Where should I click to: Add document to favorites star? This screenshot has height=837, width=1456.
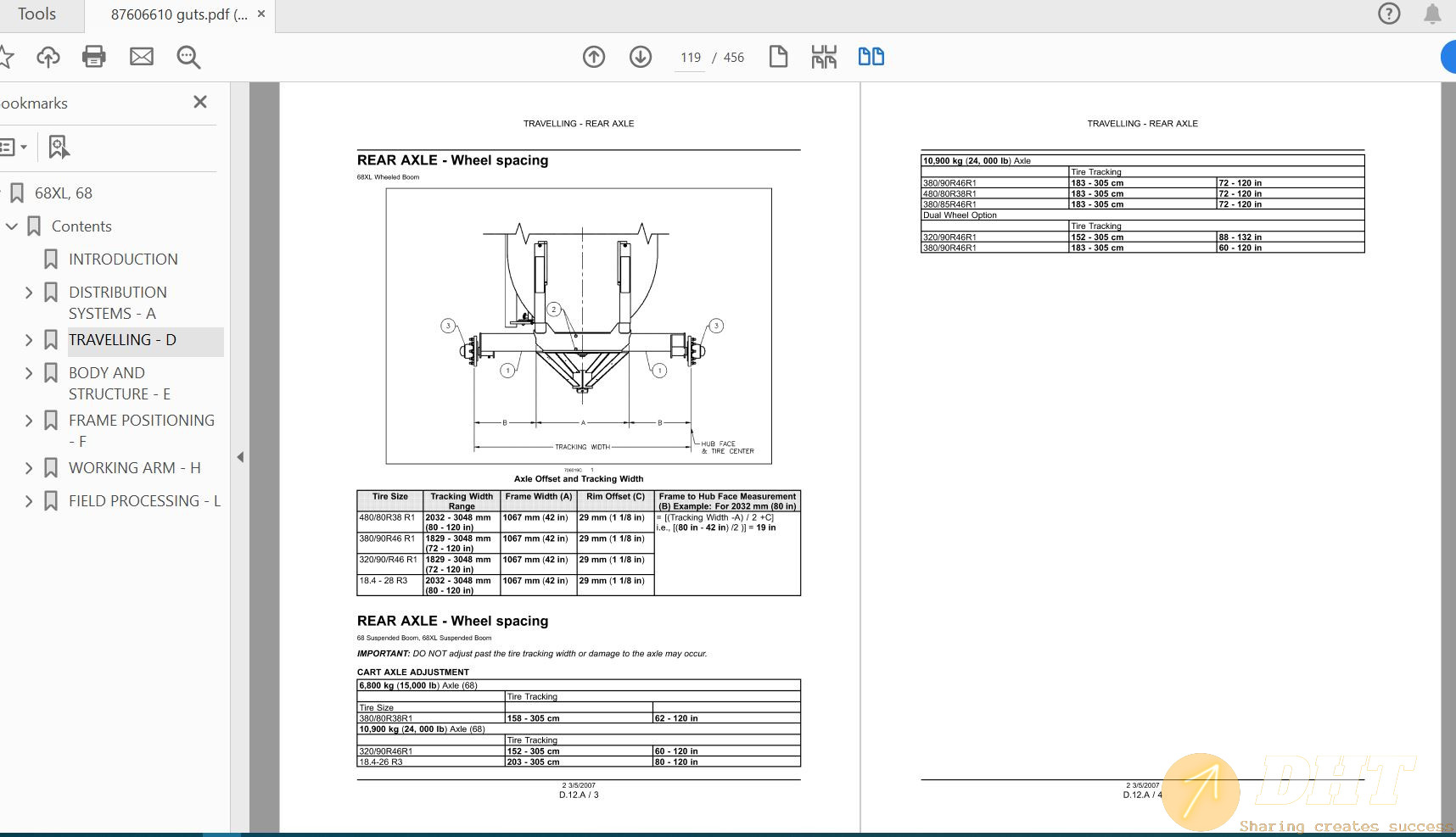(x=8, y=56)
